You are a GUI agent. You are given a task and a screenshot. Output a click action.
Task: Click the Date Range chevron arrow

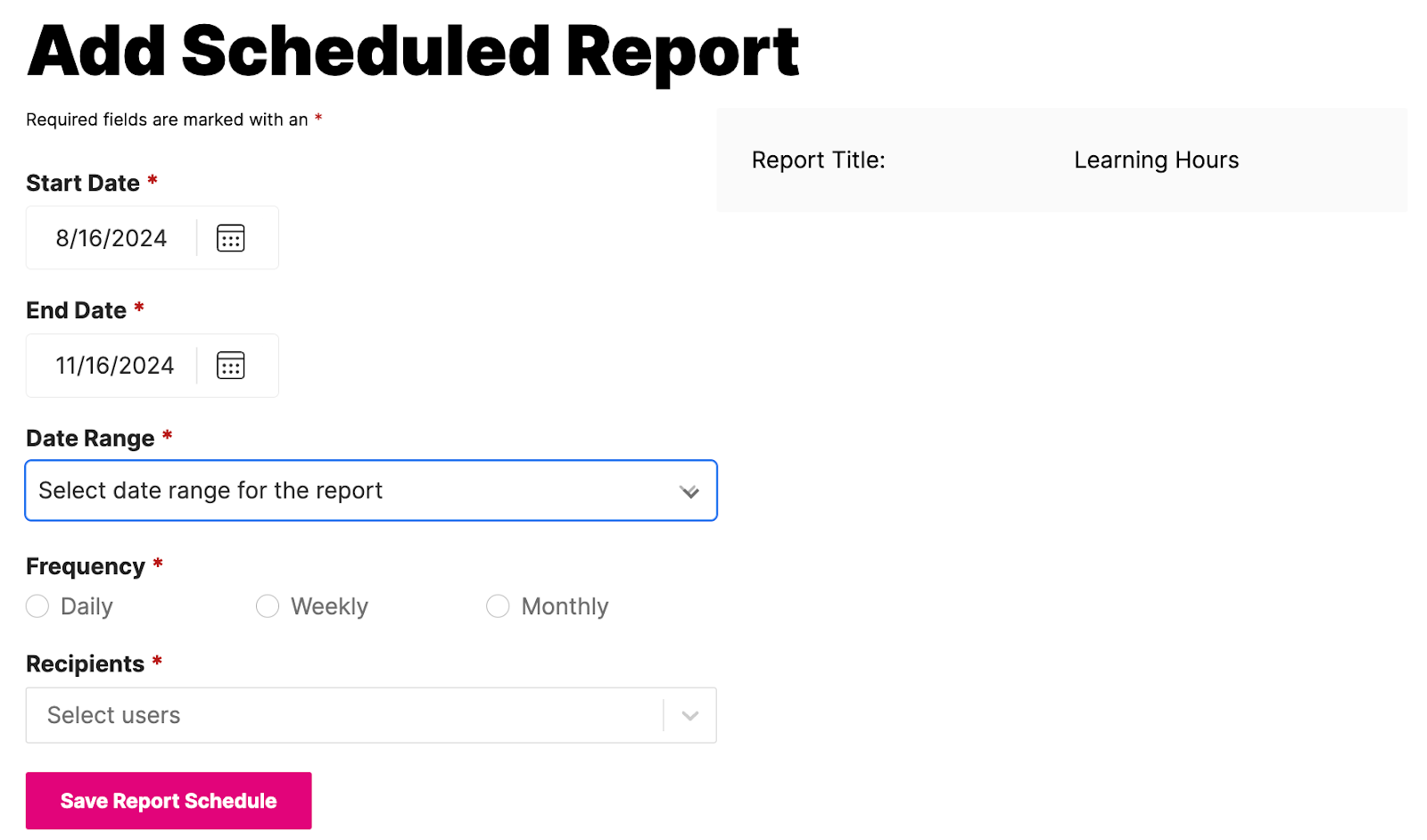(689, 491)
